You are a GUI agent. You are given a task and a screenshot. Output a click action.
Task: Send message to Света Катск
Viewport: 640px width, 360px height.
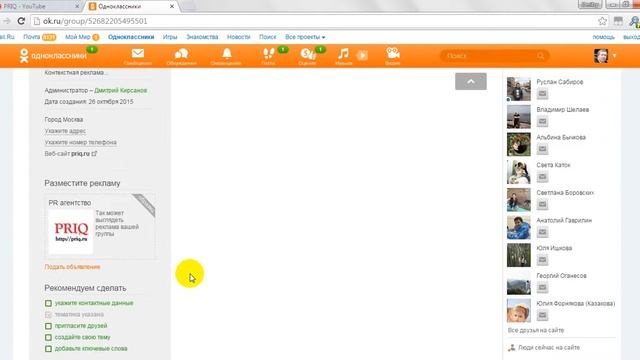542,177
